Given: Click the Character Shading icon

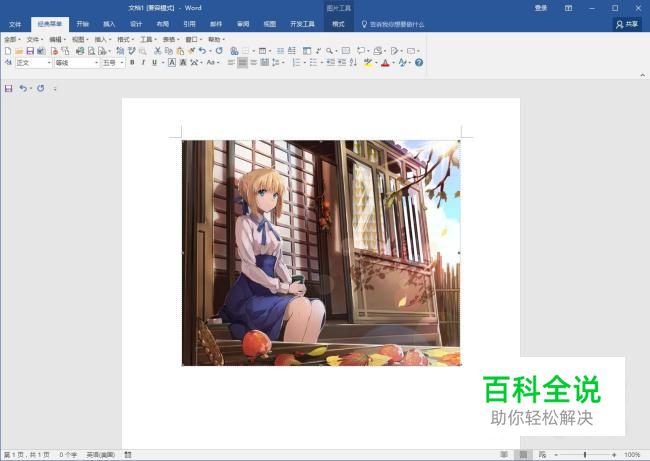Looking at the screenshot, I should pos(183,63).
